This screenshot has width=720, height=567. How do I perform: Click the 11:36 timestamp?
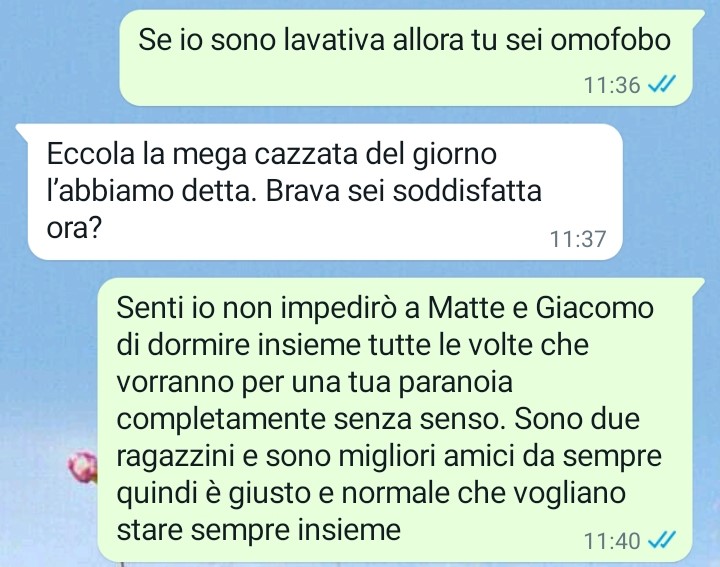pos(612,85)
